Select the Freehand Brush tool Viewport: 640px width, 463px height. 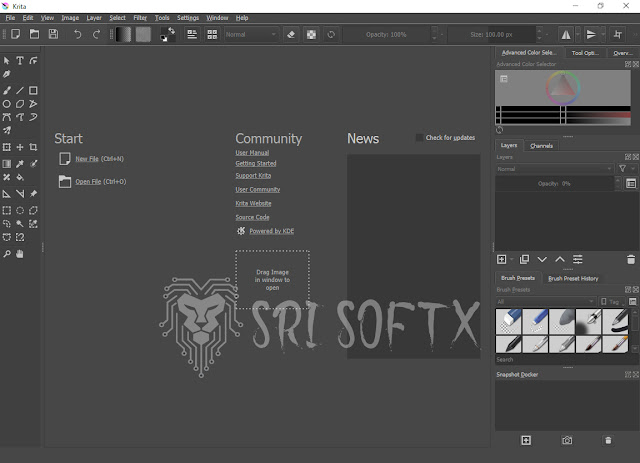click(x=7, y=90)
